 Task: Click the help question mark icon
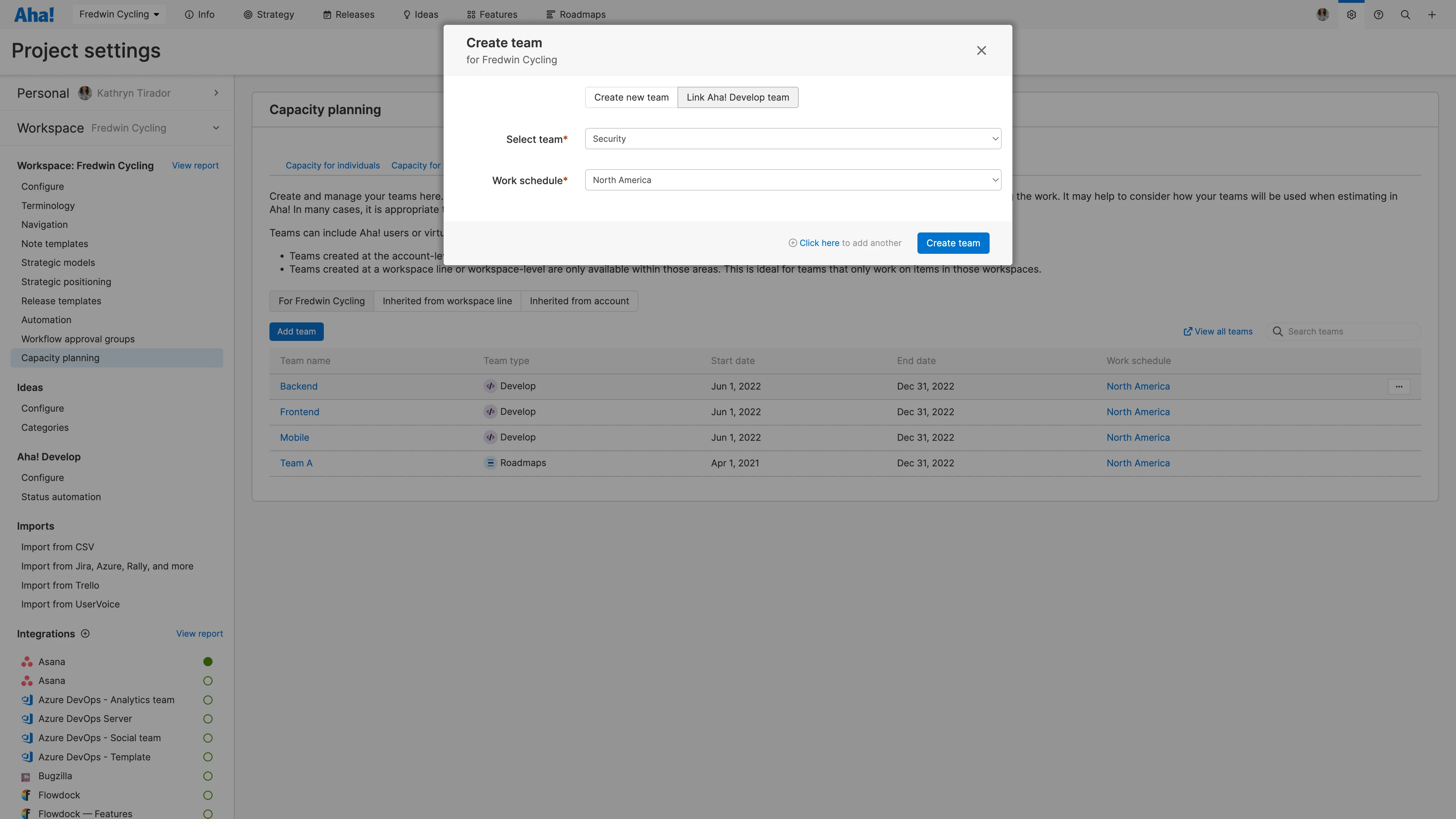pos(1378,15)
